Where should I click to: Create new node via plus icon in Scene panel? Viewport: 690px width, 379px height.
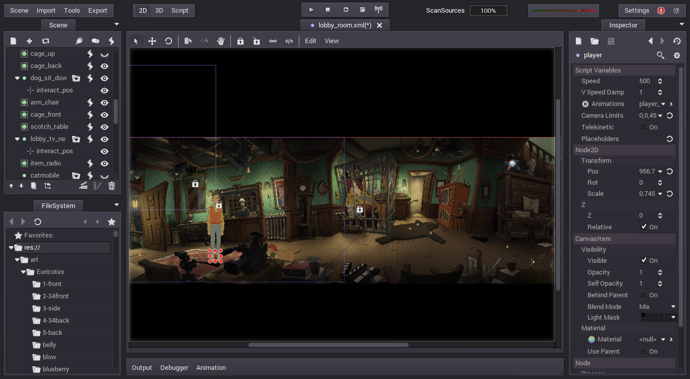pyautogui.click(x=29, y=41)
